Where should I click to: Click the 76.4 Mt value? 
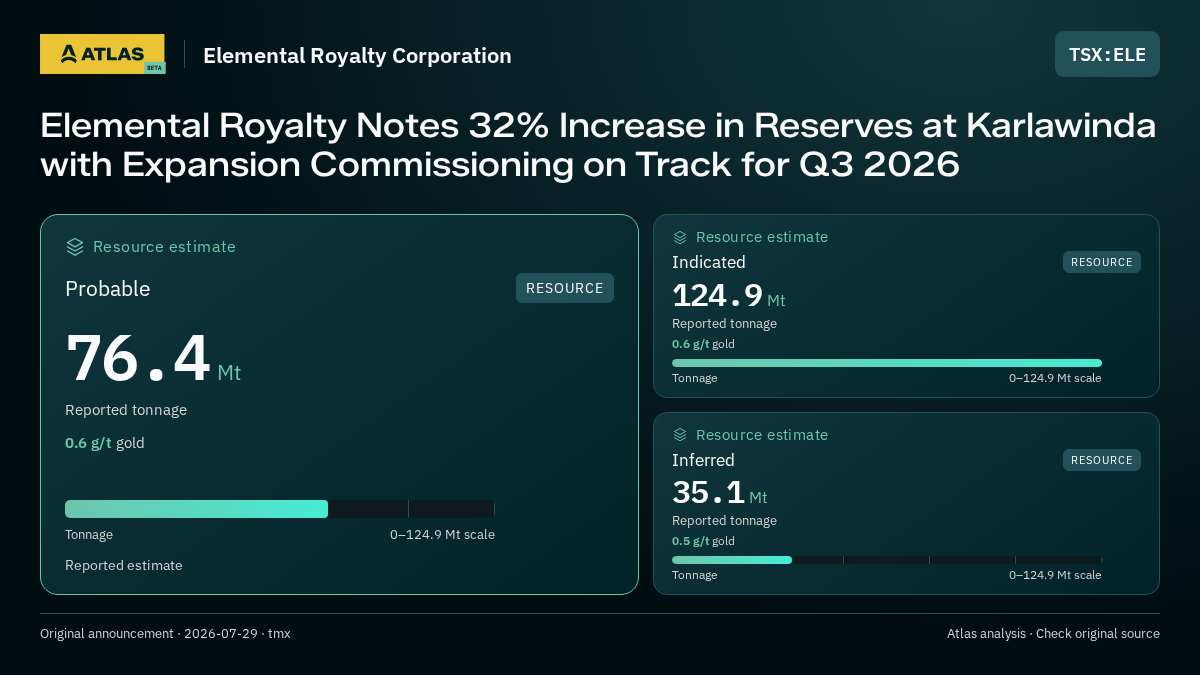153,360
